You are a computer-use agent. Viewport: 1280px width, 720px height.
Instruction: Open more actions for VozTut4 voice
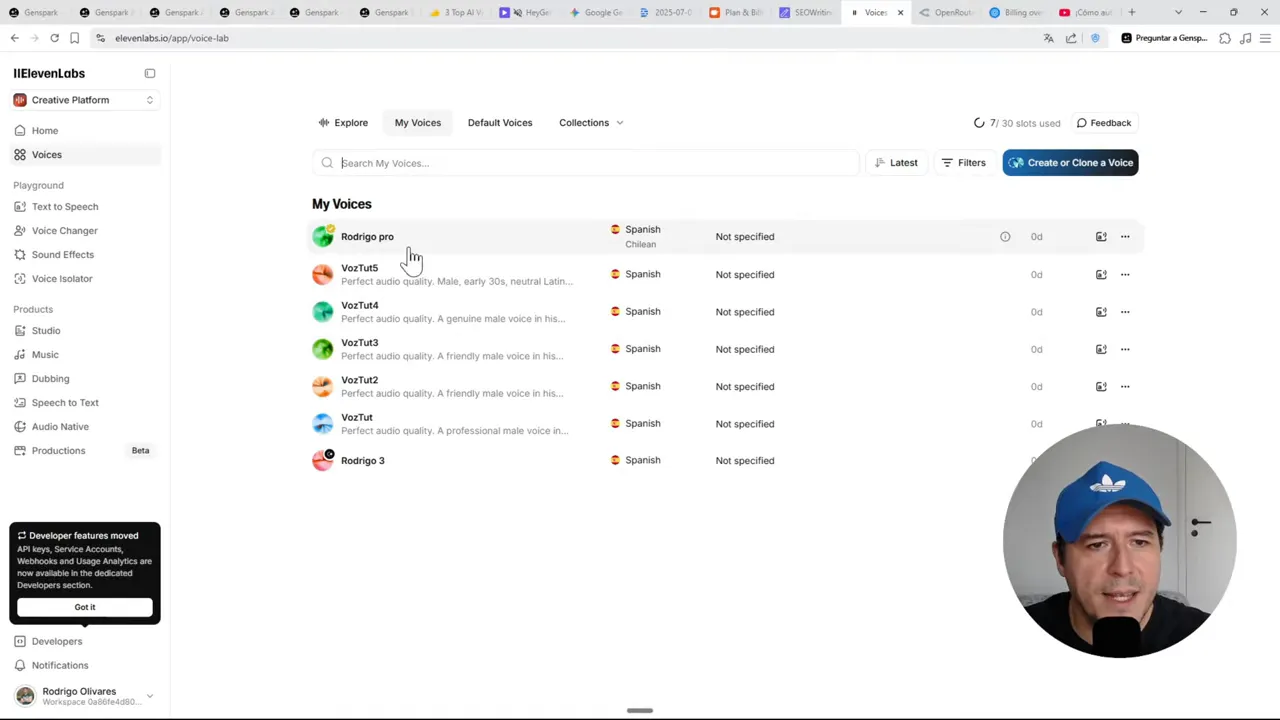(1124, 311)
